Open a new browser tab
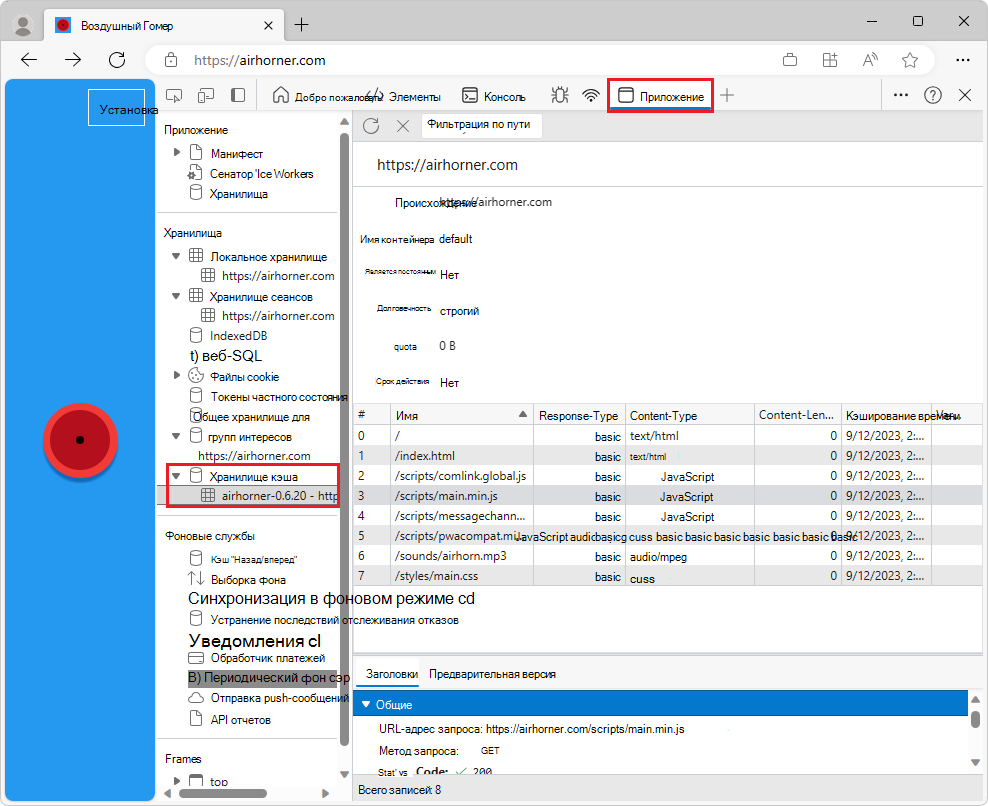 tap(302, 25)
